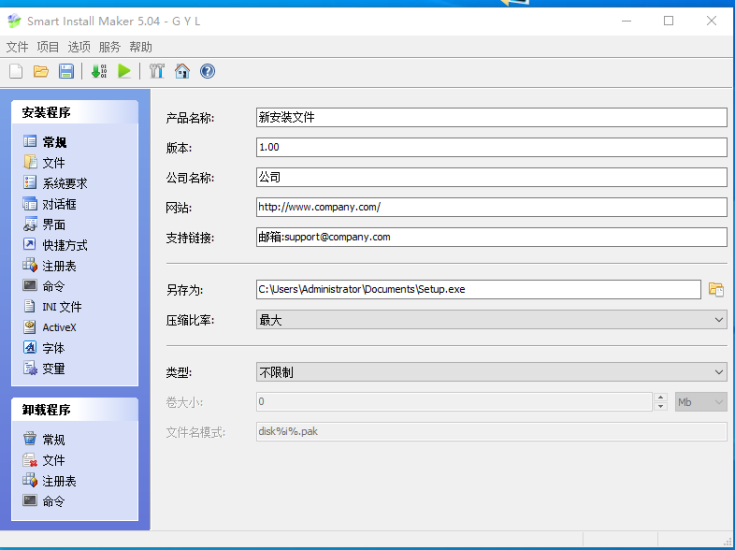This screenshot has width=735, height=550.
Task: Click the 支持链接 email field
Action: [491, 237]
